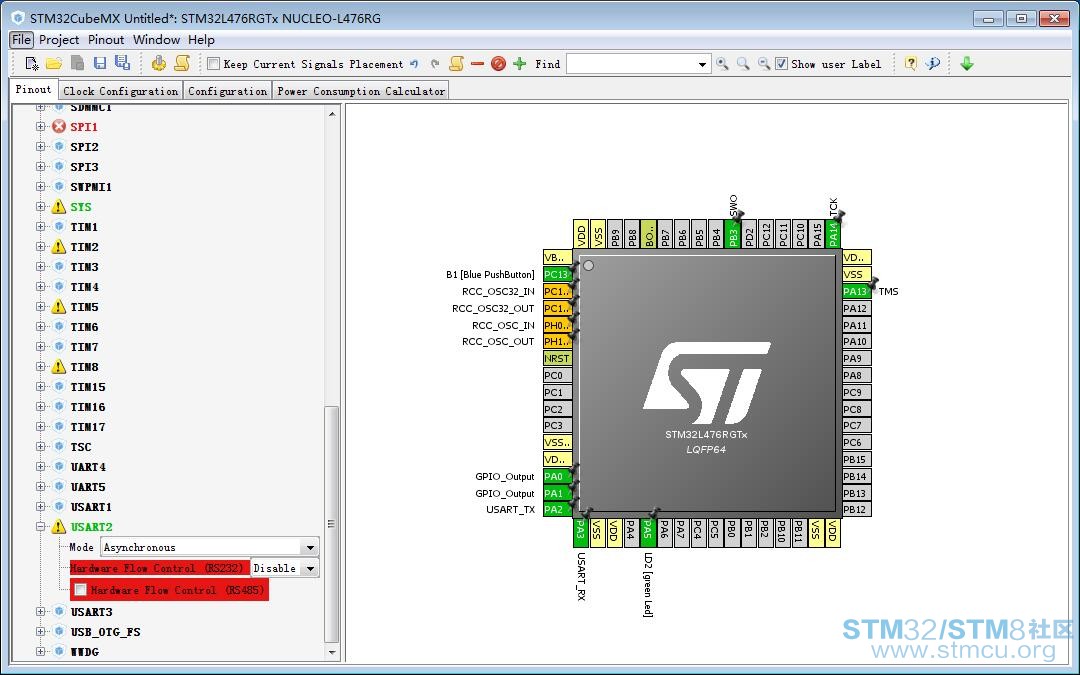
Task: Click the Open Project folder icon
Action: tap(54, 64)
